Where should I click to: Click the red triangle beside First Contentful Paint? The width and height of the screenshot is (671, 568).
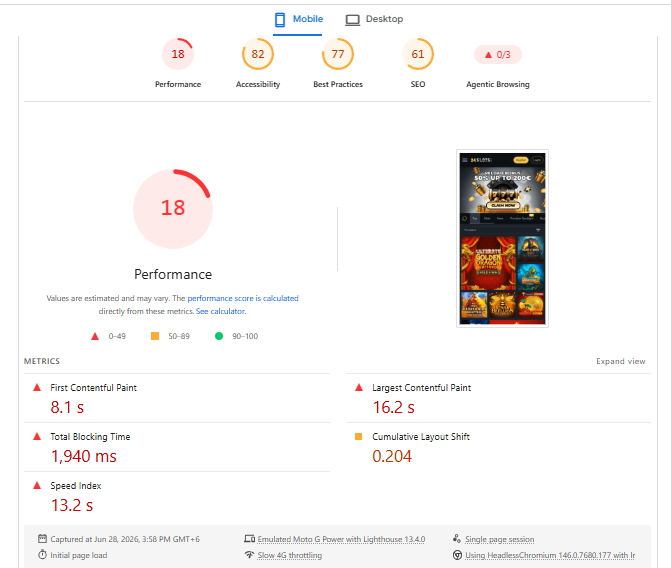point(37,387)
